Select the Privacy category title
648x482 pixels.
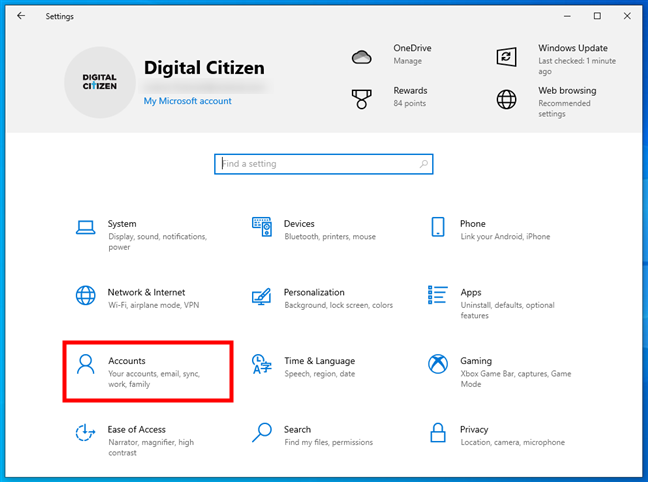474,430
